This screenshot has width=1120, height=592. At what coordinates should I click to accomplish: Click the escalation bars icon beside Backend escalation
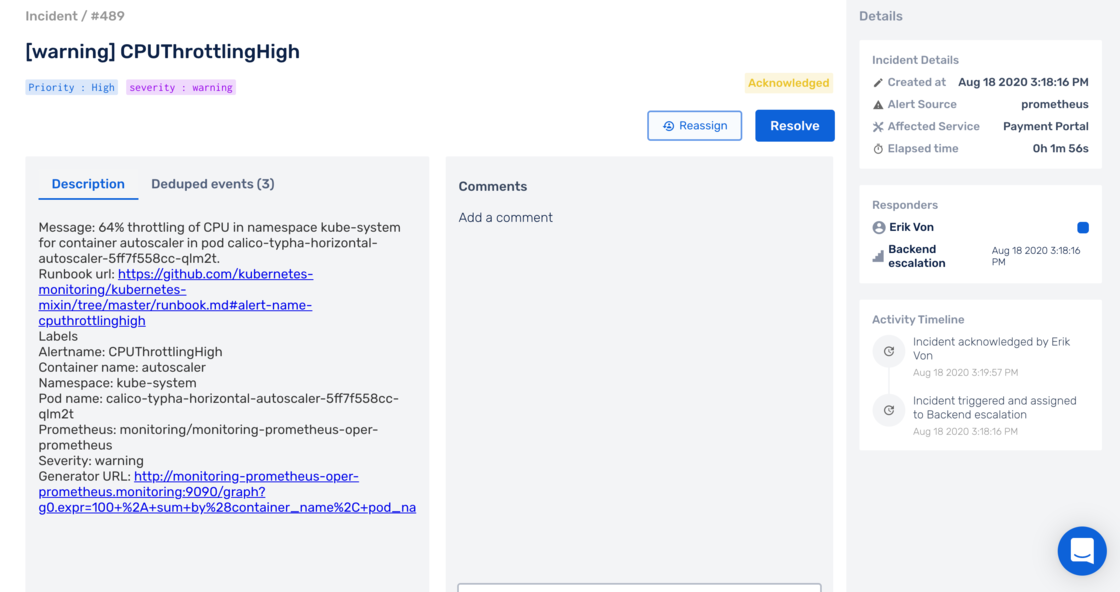[878, 256]
